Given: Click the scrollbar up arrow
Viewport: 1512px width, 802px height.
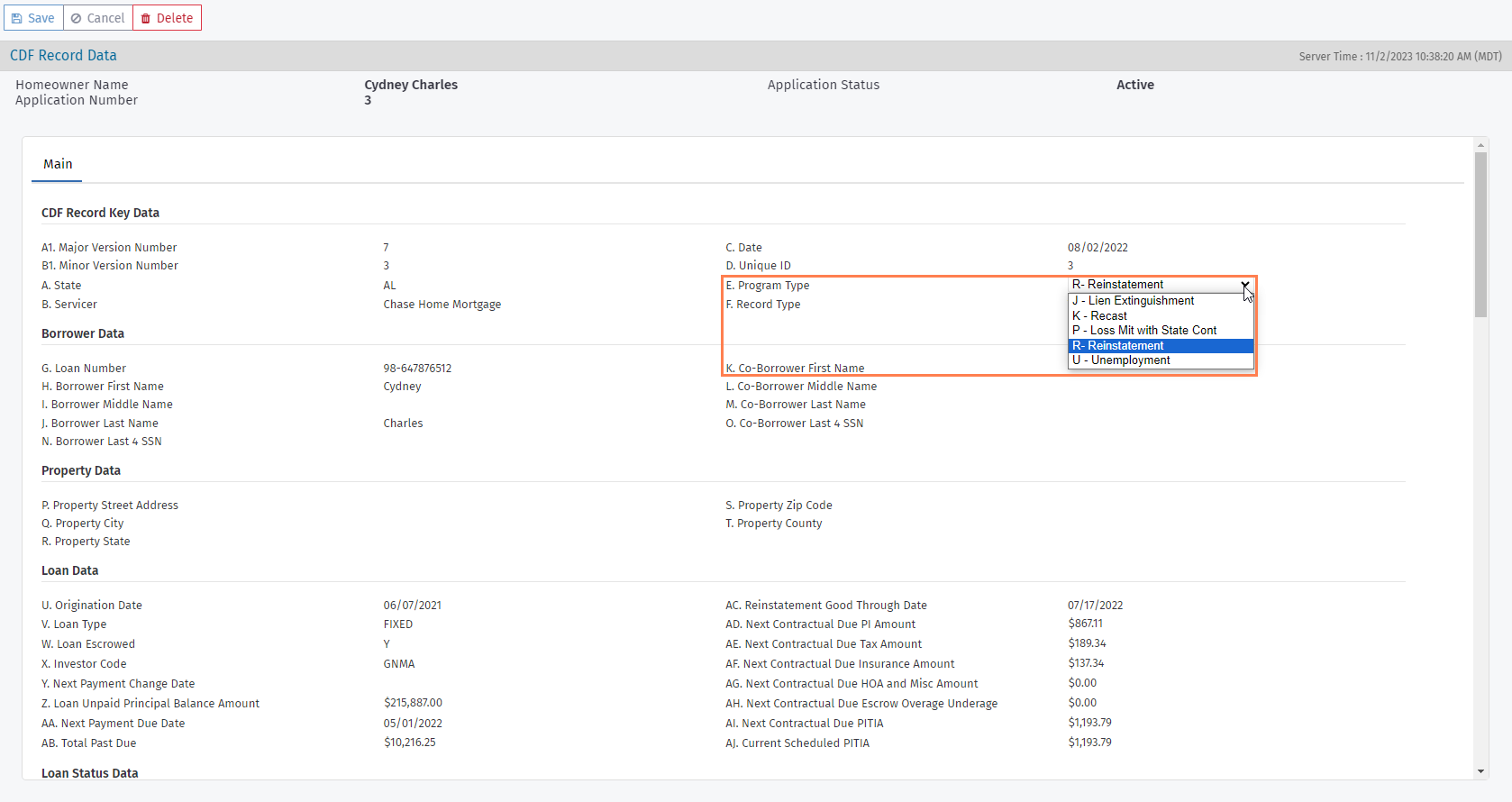Looking at the screenshot, I should click(x=1480, y=144).
